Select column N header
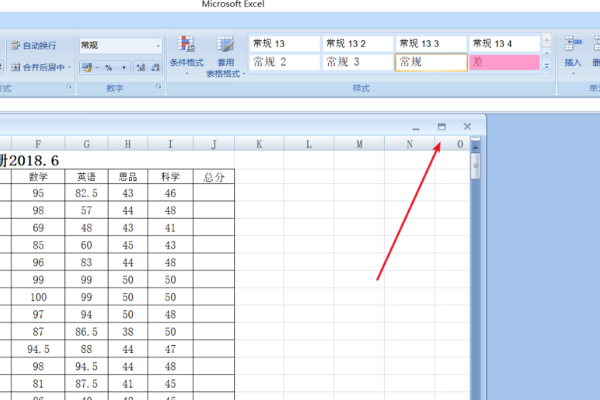Viewport: 600px width, 400px height. [409, 144]
